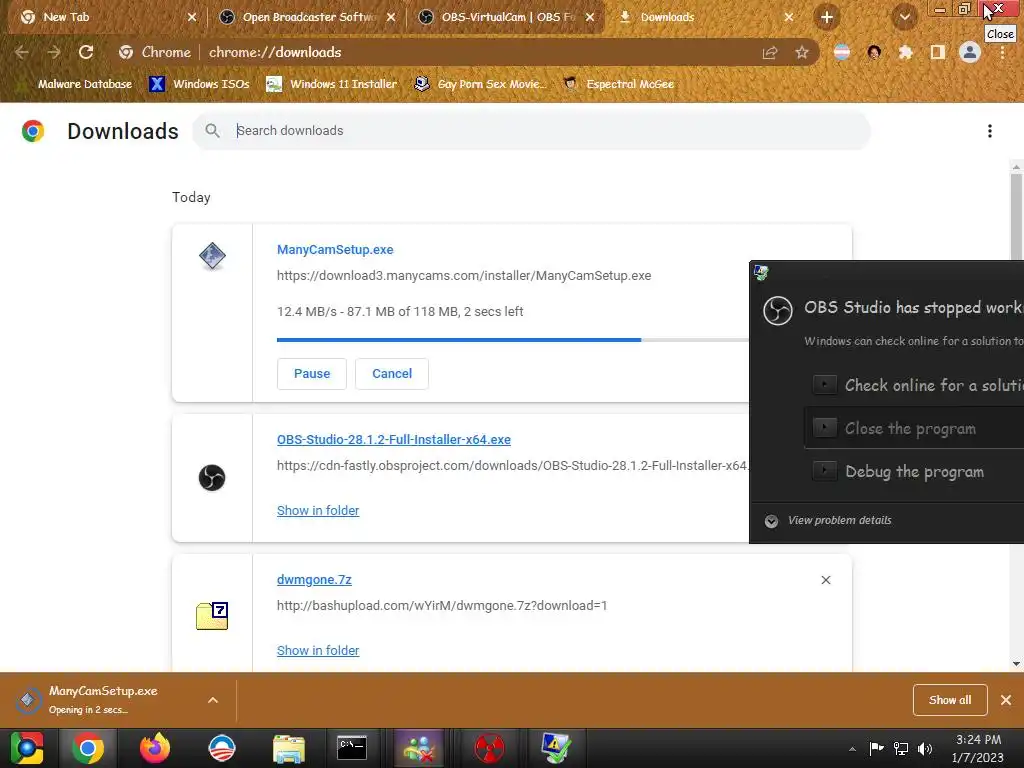Cancel the ManyCamSetup.exe download
1024x768 pixels.
[x=392, y=374]
